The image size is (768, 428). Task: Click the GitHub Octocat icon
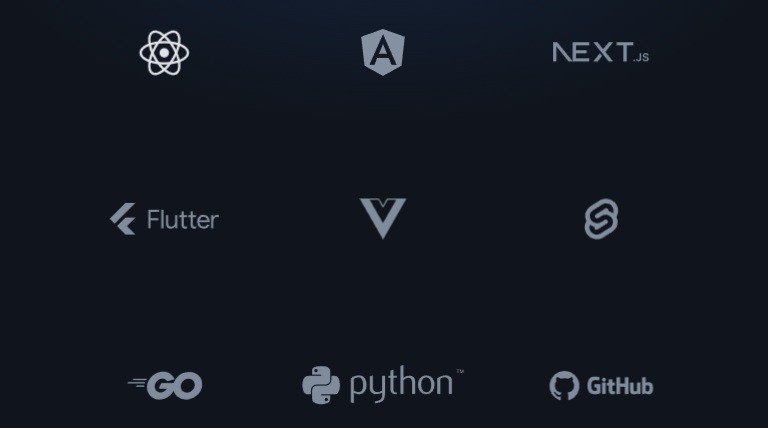click(x=564, y=386)
